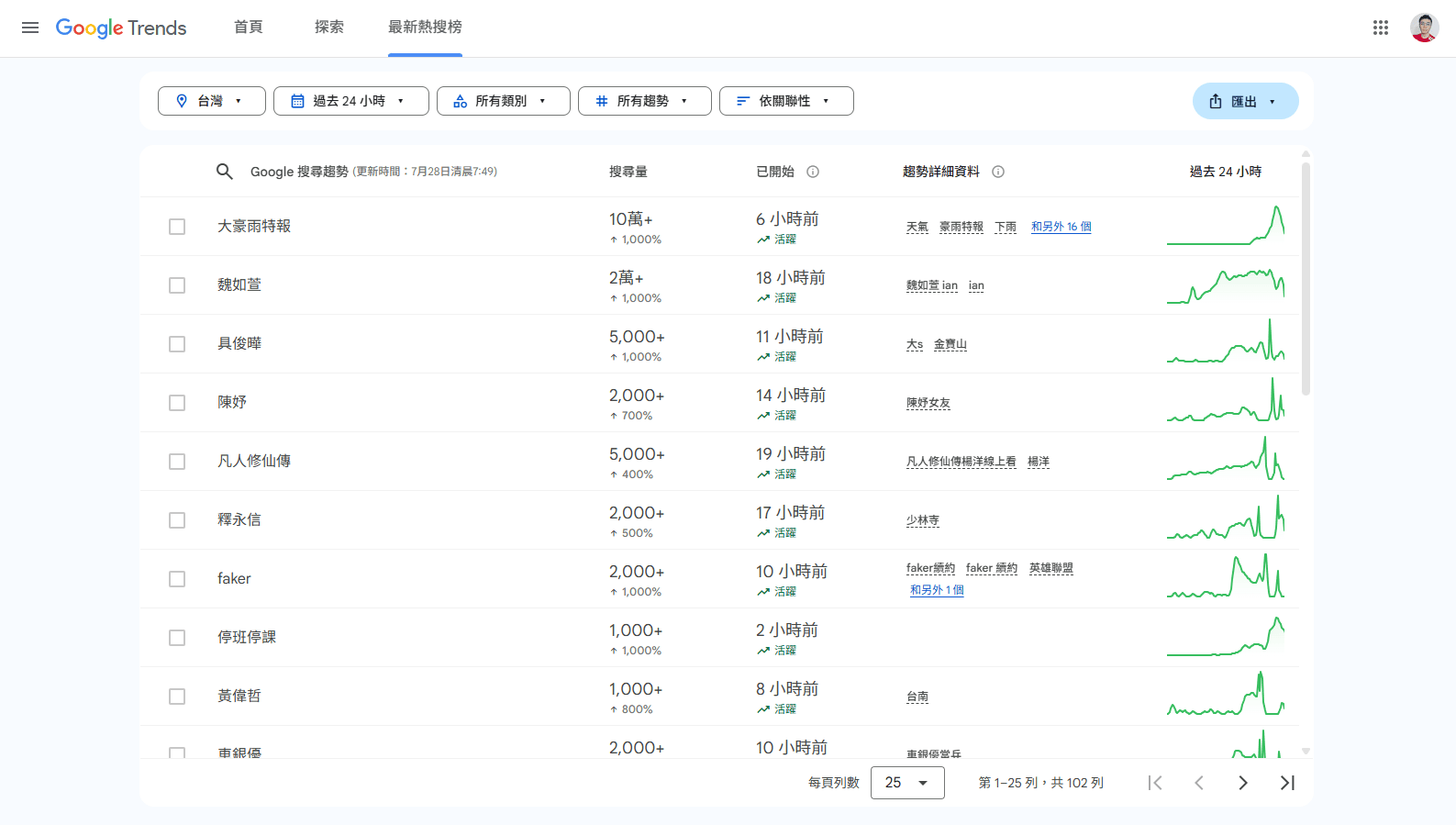Click the Google Trends logo
The image size is (1456, 825).
click(121, 28)
